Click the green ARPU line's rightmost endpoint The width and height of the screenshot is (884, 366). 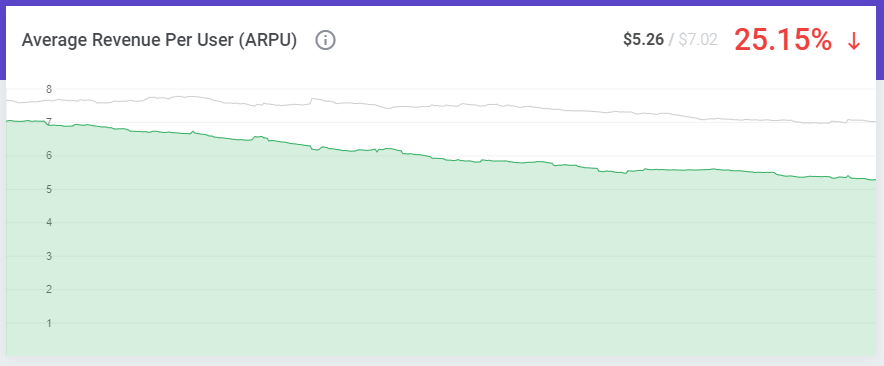(x=874, y=180)
